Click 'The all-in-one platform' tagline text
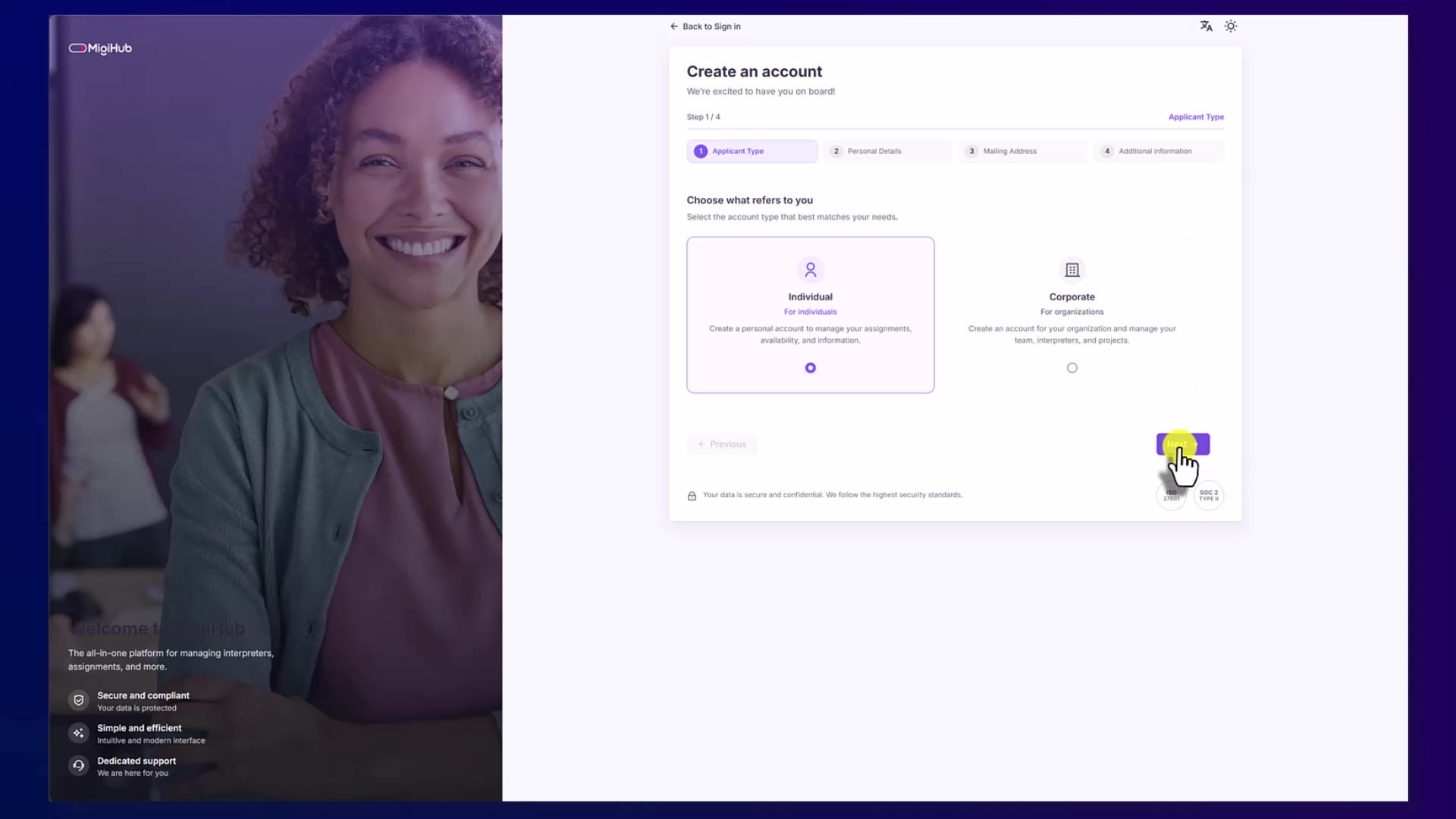This screenshot has width=1456, height=819. coord(171,660)
